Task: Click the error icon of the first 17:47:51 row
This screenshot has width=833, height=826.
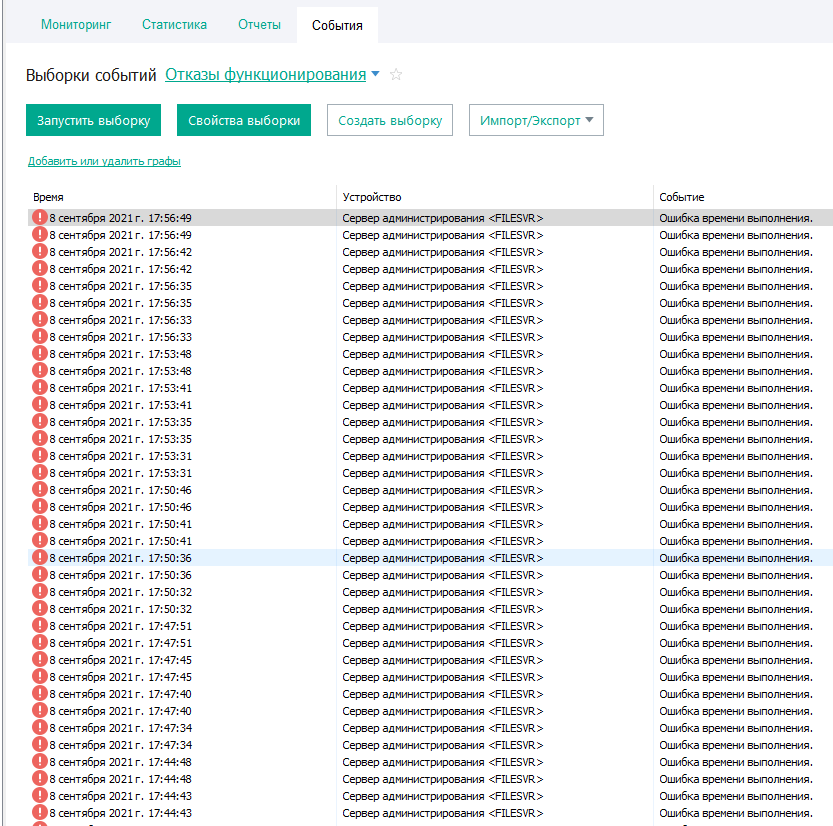Action: click(x=40, y=626)
